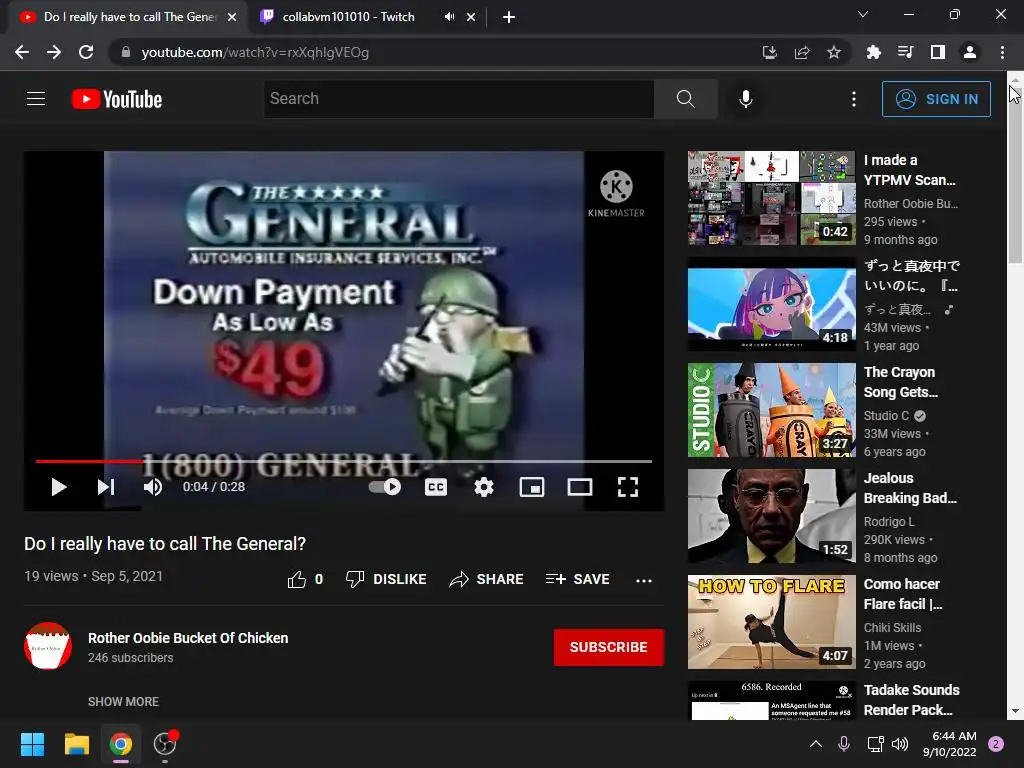
Task: Open the Chrome three-dot menu
Action: [x=1002, y=52]
